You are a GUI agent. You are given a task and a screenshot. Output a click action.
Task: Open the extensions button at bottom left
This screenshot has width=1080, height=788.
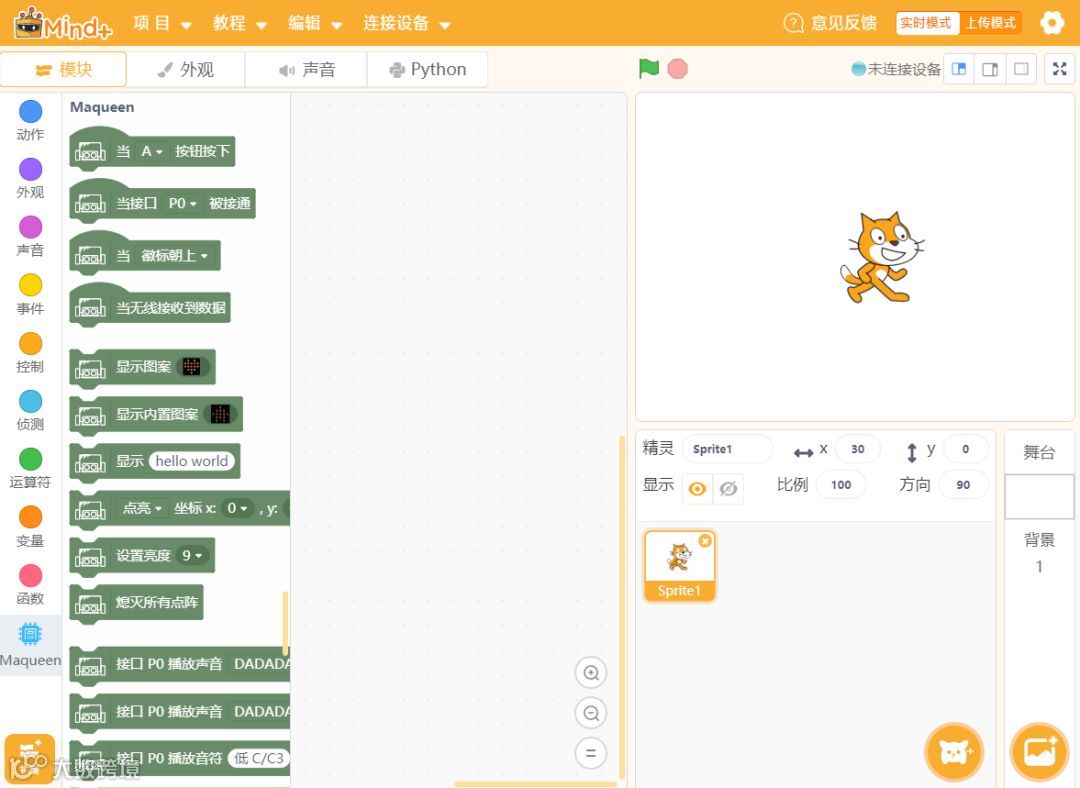30,759
